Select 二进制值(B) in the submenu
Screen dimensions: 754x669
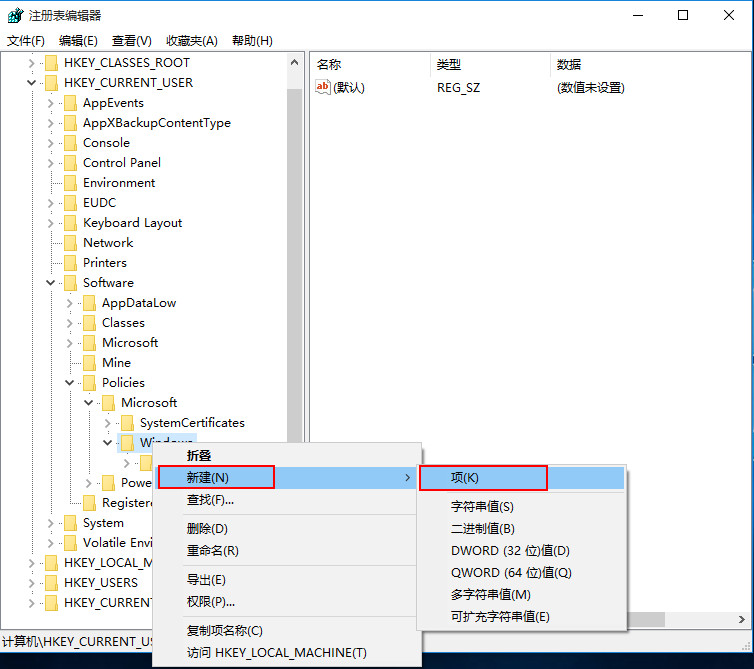[x=522, y=529]
